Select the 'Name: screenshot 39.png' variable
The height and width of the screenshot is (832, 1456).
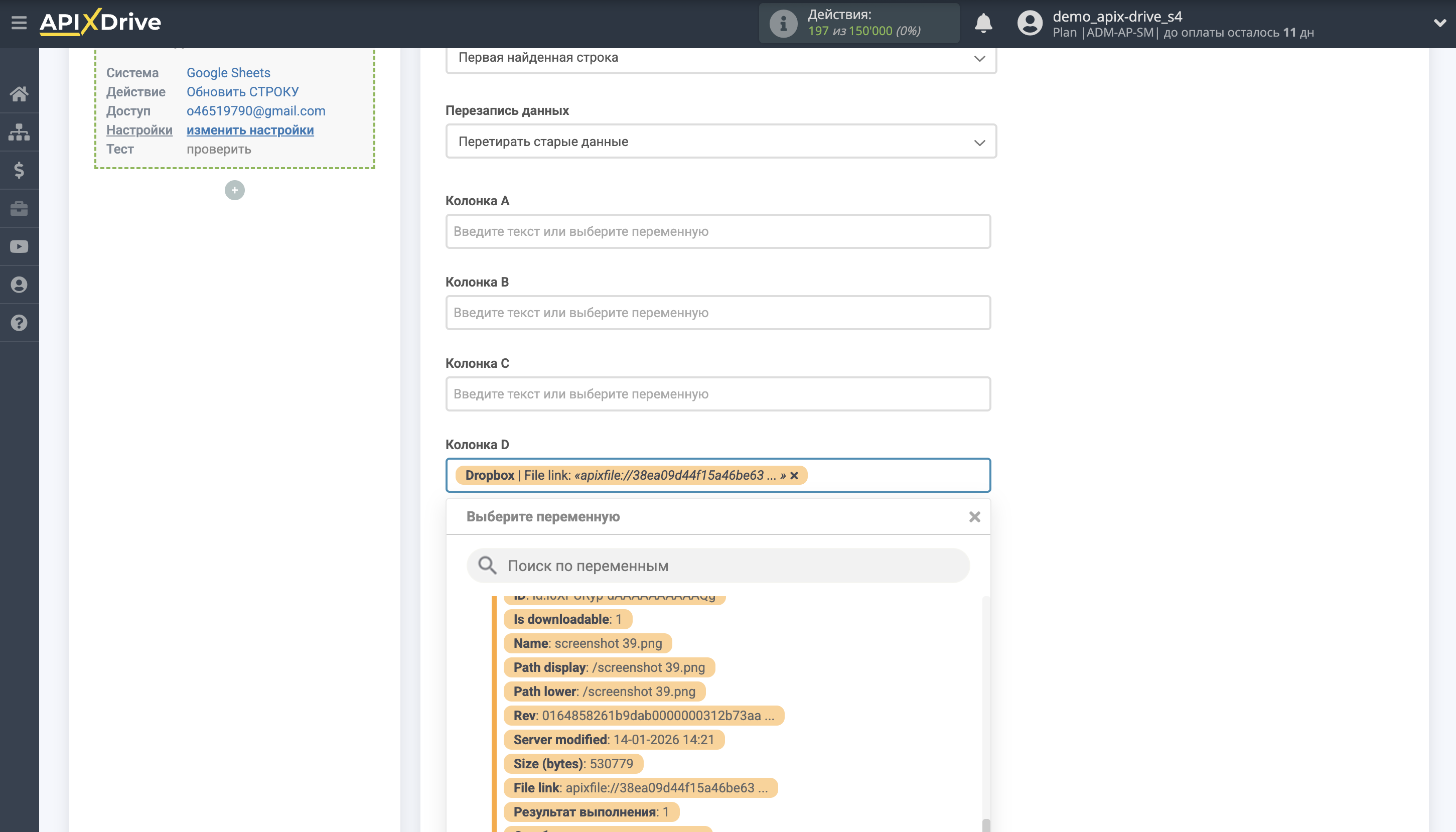(589, 643)
